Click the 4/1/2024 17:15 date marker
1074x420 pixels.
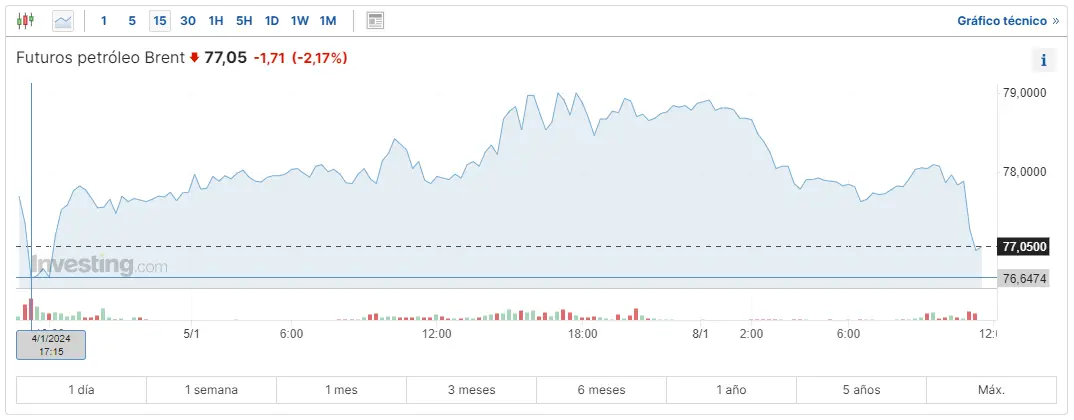51,344
